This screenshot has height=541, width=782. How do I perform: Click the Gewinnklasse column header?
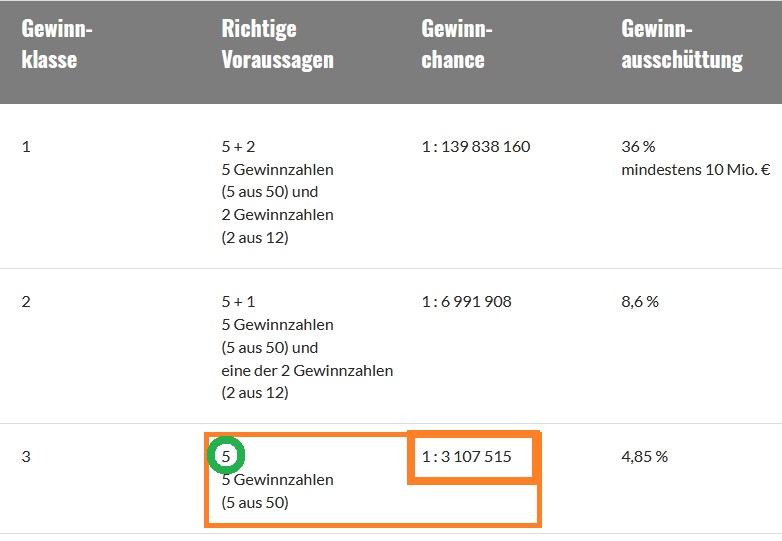[57, 44]
